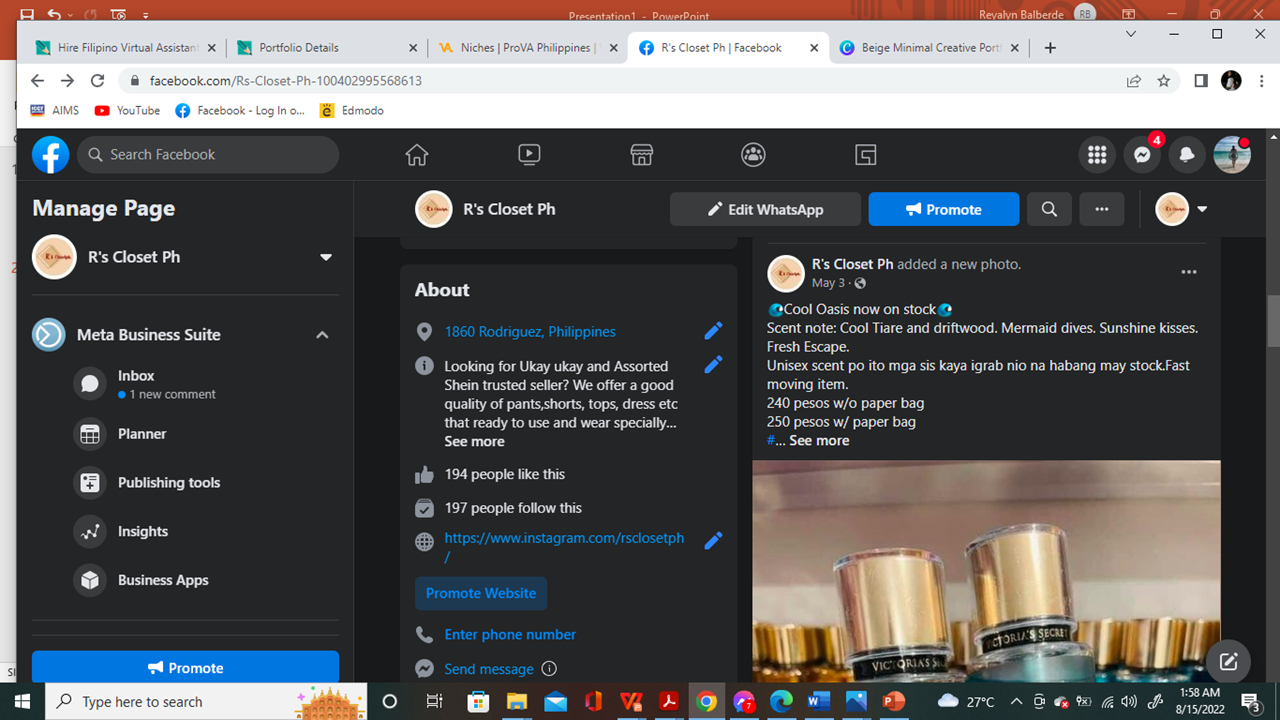Open the Chrome tab search chevron
This screenshot has width=1280, height=720.
tap(1131, 34)
